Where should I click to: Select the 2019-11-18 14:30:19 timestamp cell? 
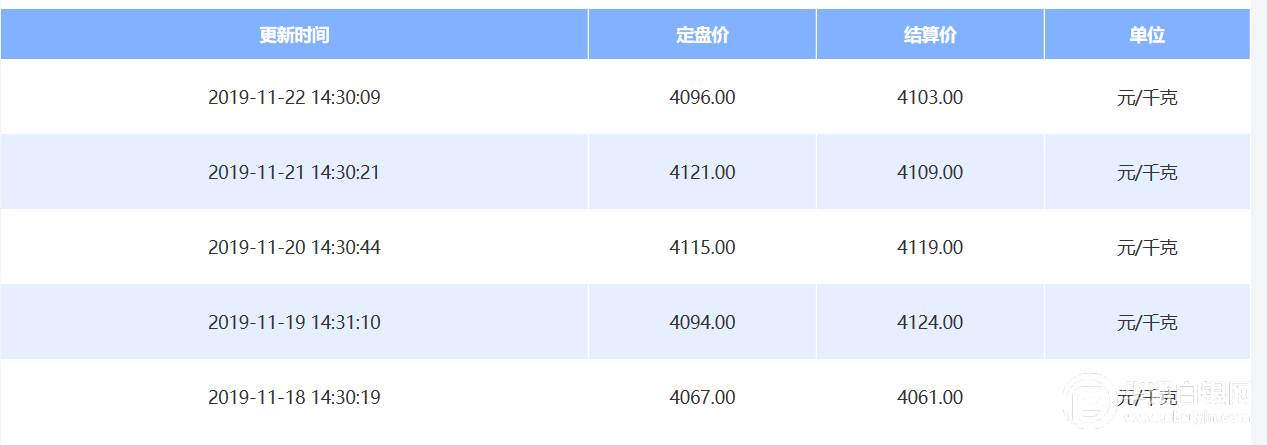[x=294, y=398]
